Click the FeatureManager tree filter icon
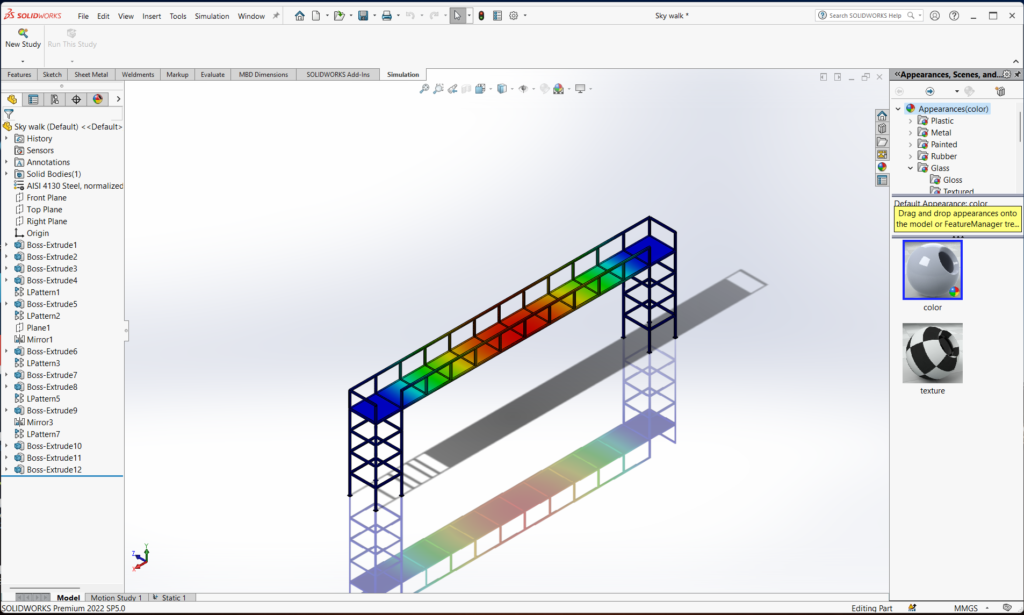 tap(9, 114)
